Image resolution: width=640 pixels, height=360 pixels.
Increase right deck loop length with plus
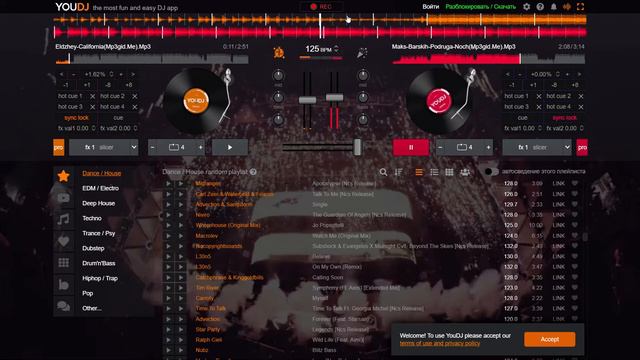point(488,147)
